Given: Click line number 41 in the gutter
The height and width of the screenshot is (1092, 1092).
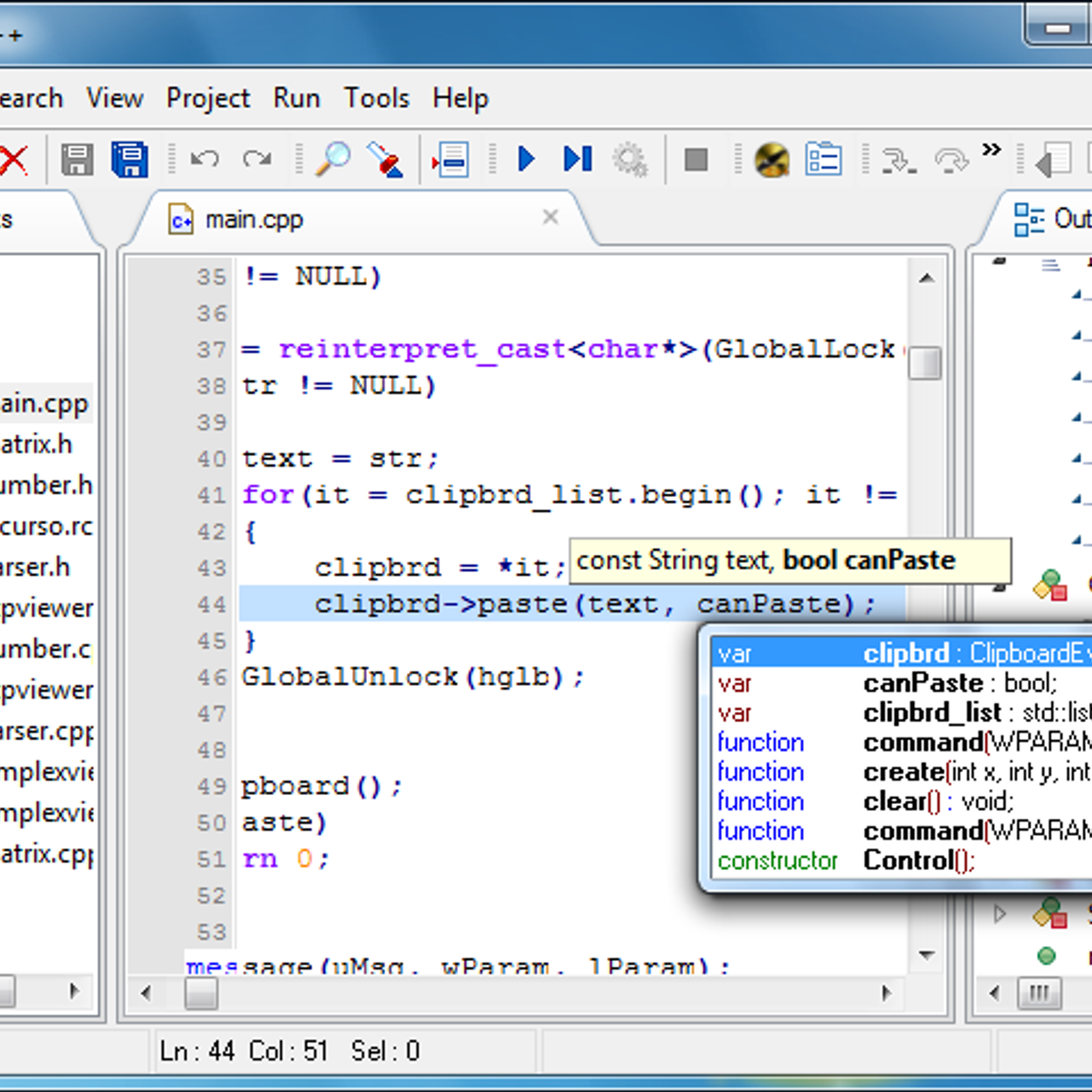Looking at the screenshot, I should (x=211, y=495).
